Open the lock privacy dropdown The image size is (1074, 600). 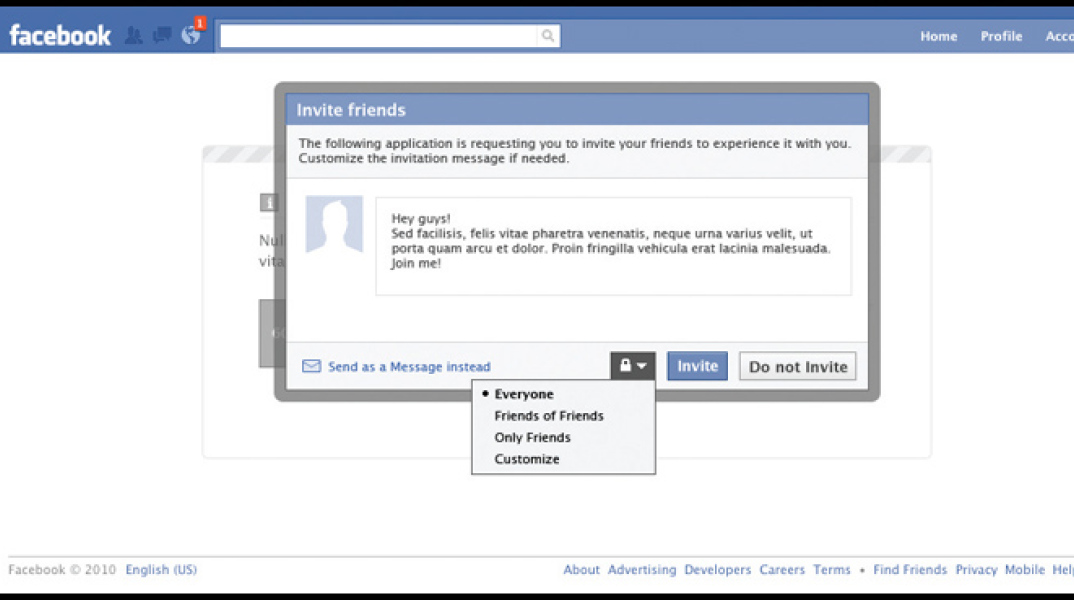[x=632, y=366]
